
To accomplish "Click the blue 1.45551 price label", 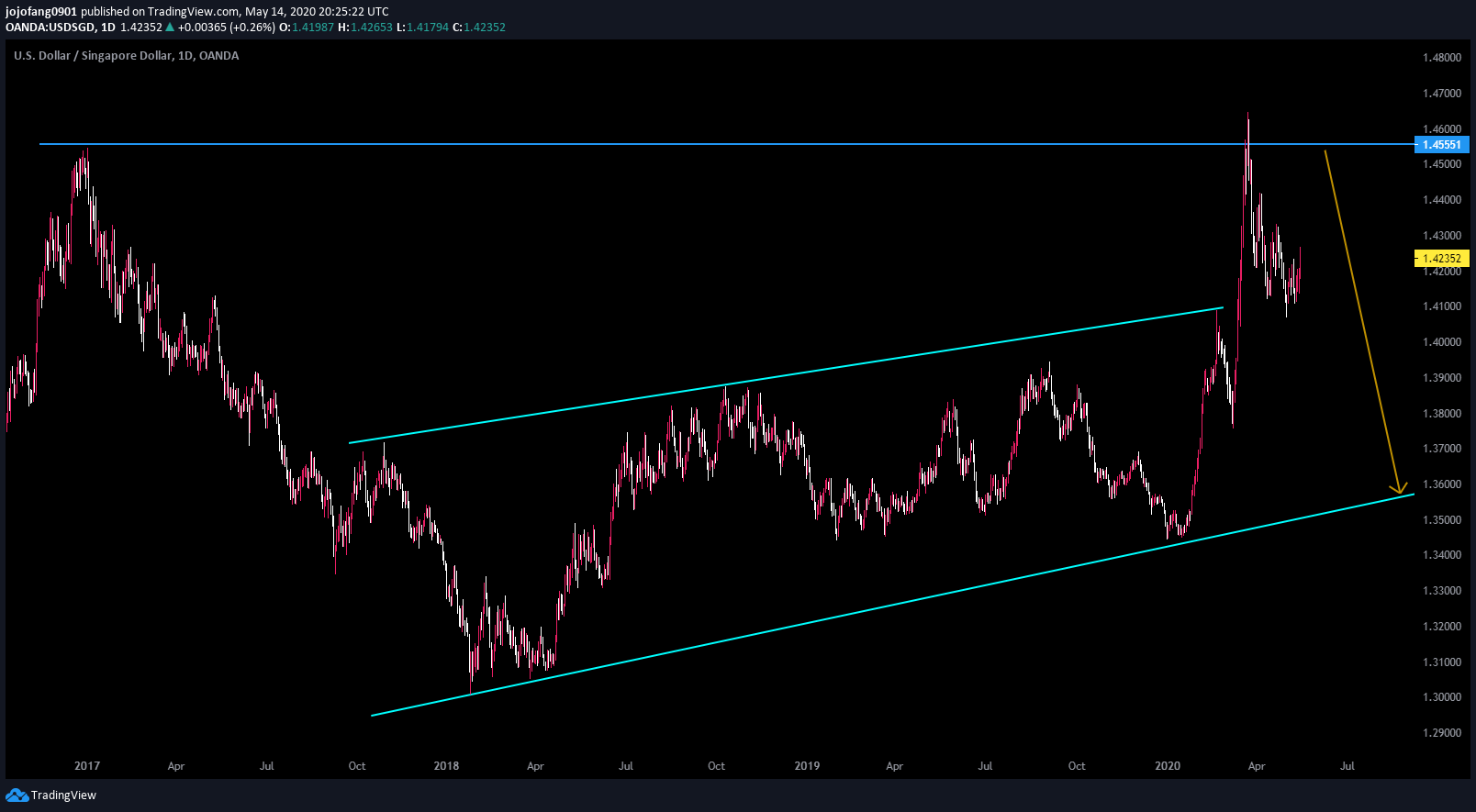I will [x=1442, y=144].
